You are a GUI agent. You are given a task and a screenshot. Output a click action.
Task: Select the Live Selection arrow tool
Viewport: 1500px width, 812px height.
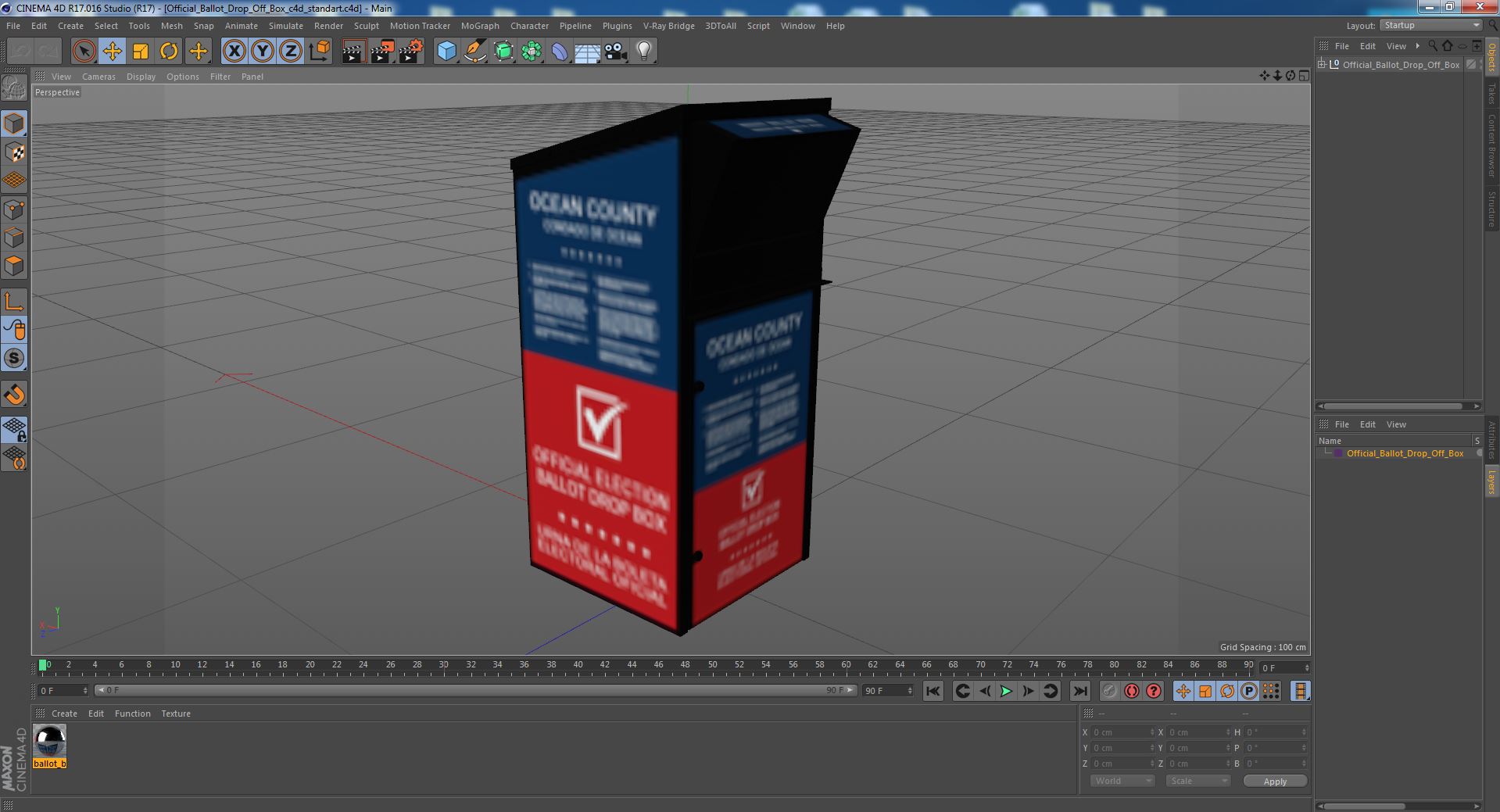point(84,52)
